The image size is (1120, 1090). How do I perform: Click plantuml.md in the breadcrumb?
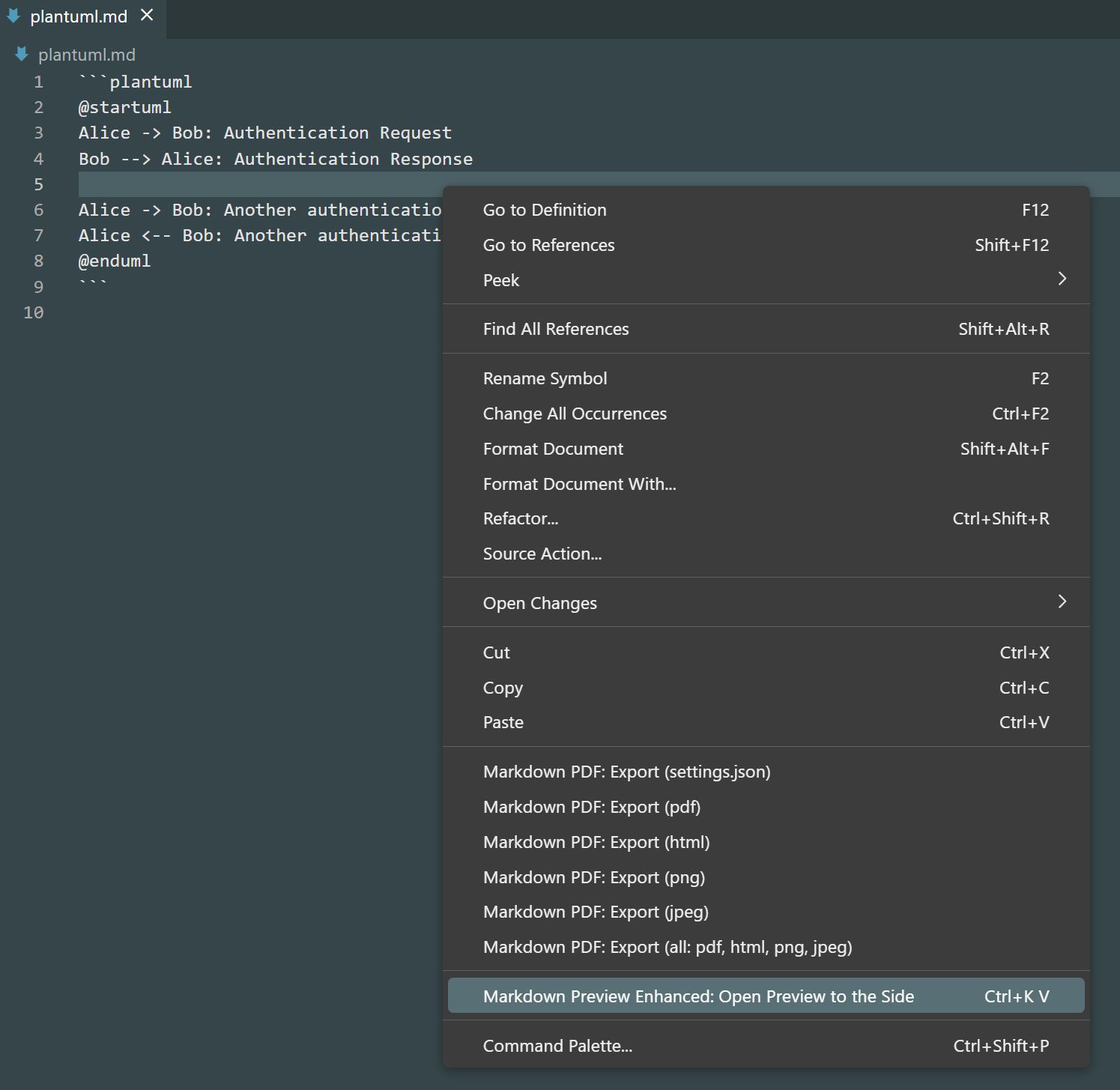tap(87, 55)
